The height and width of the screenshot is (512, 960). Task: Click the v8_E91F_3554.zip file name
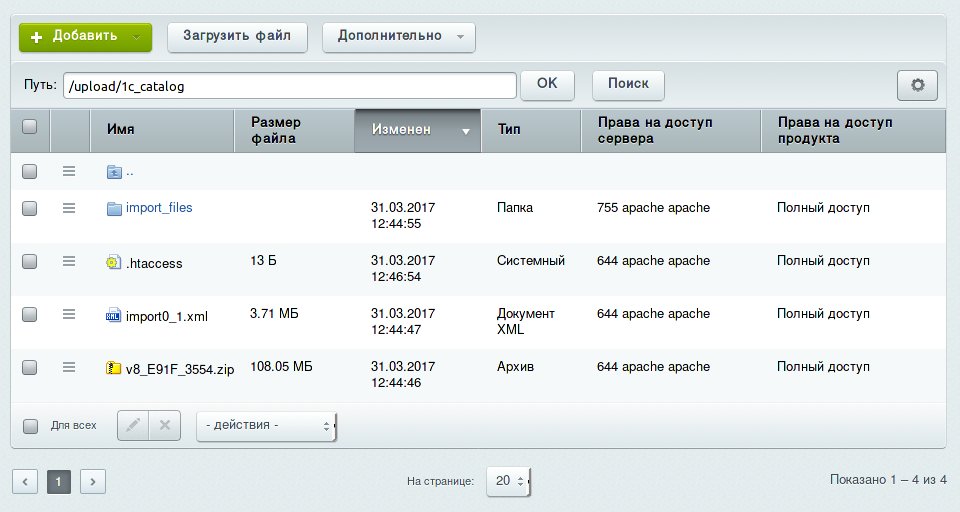click(180, 369)
